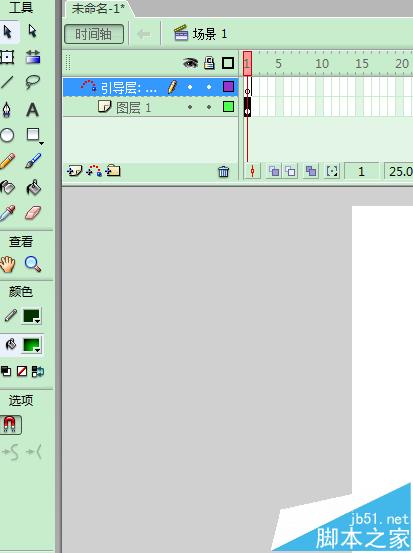Set the No Color option
Viewport: 413px width, 553px height.
click(x=22, y=371)
